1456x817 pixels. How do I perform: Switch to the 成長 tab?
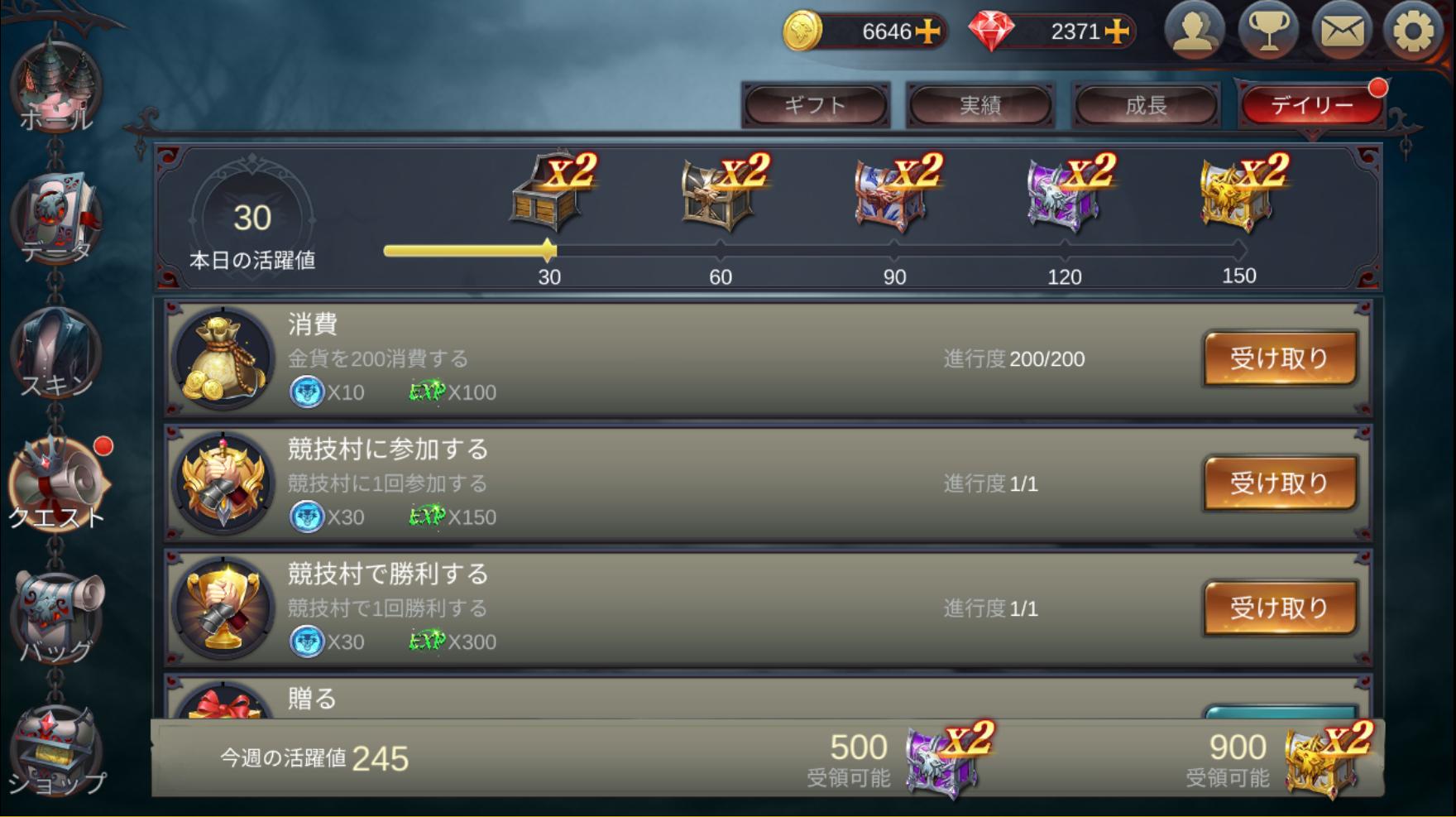[1147, 105]
